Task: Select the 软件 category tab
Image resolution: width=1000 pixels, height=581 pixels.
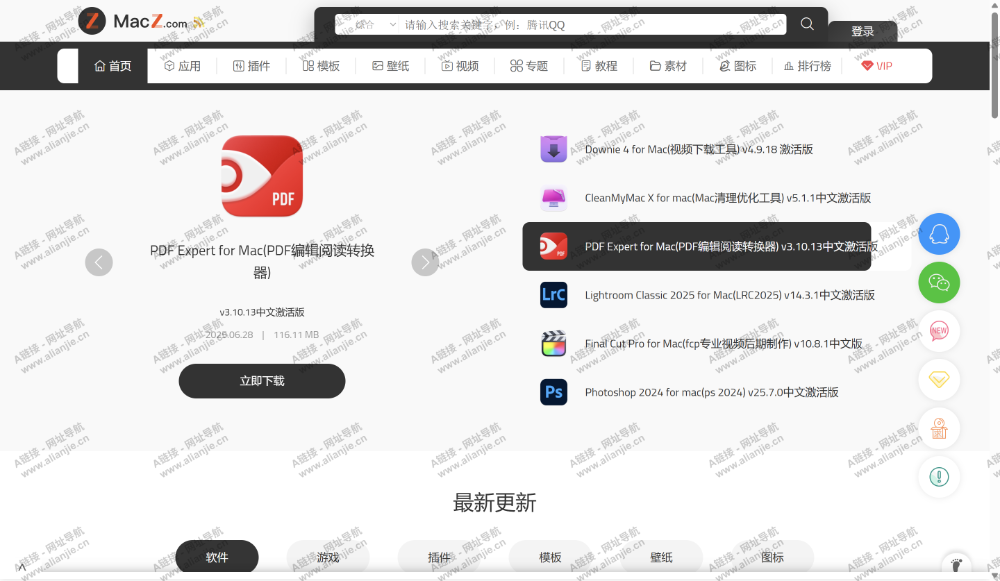Action: pos(217,557)
